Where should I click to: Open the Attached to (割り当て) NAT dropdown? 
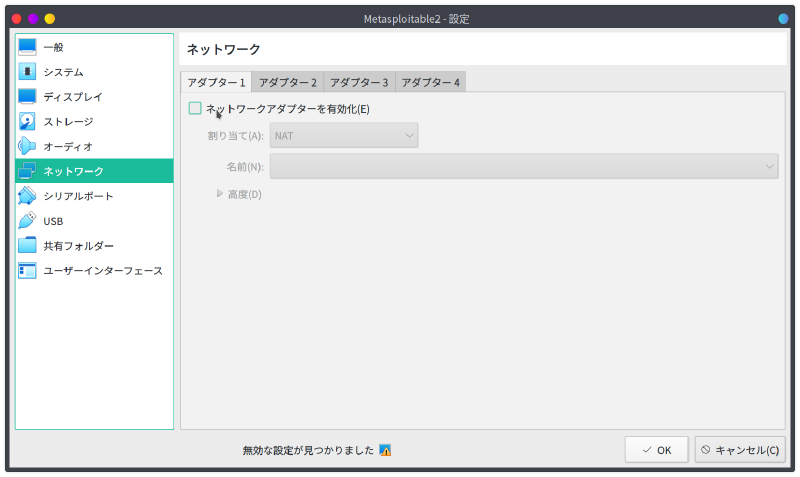(x=343, y=135)
